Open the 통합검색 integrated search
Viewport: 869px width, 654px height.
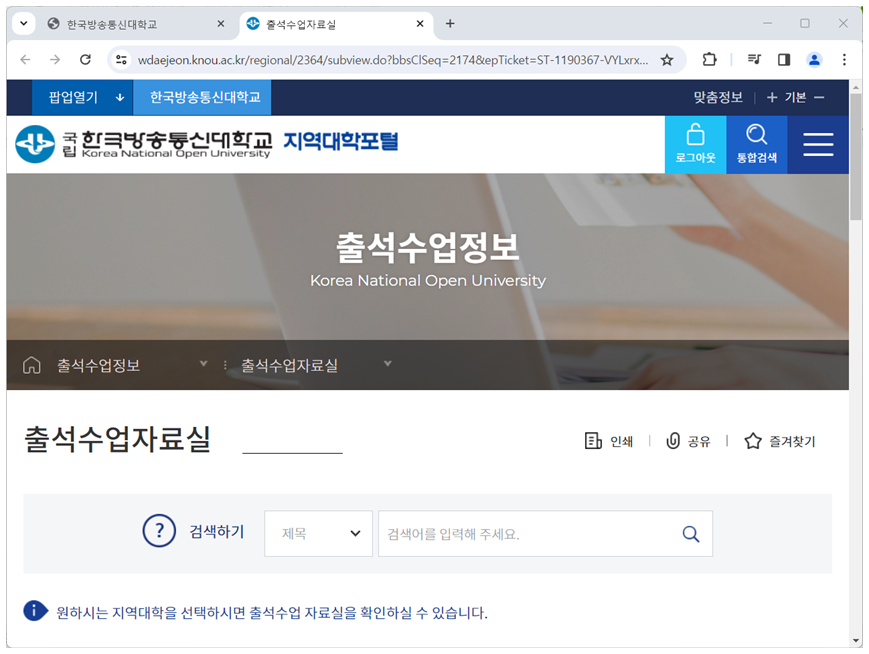(x=756, y=144)
